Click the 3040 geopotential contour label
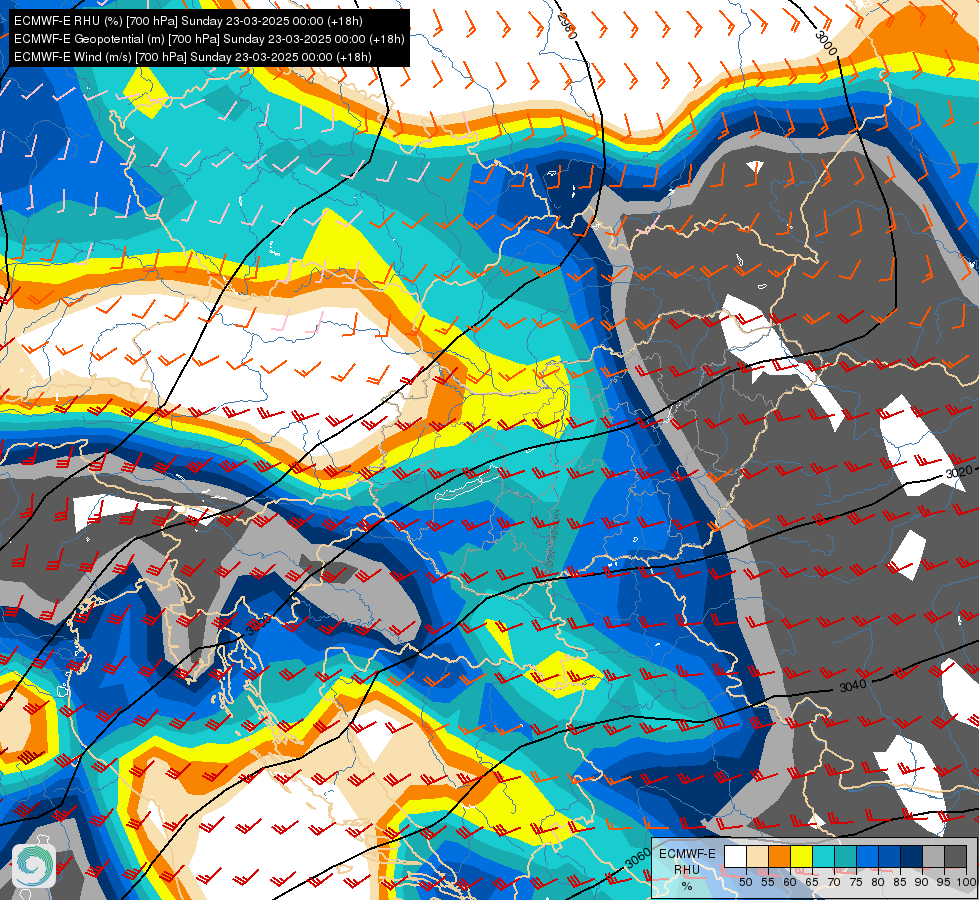The image size is (979, 900). tap(853, 685)
